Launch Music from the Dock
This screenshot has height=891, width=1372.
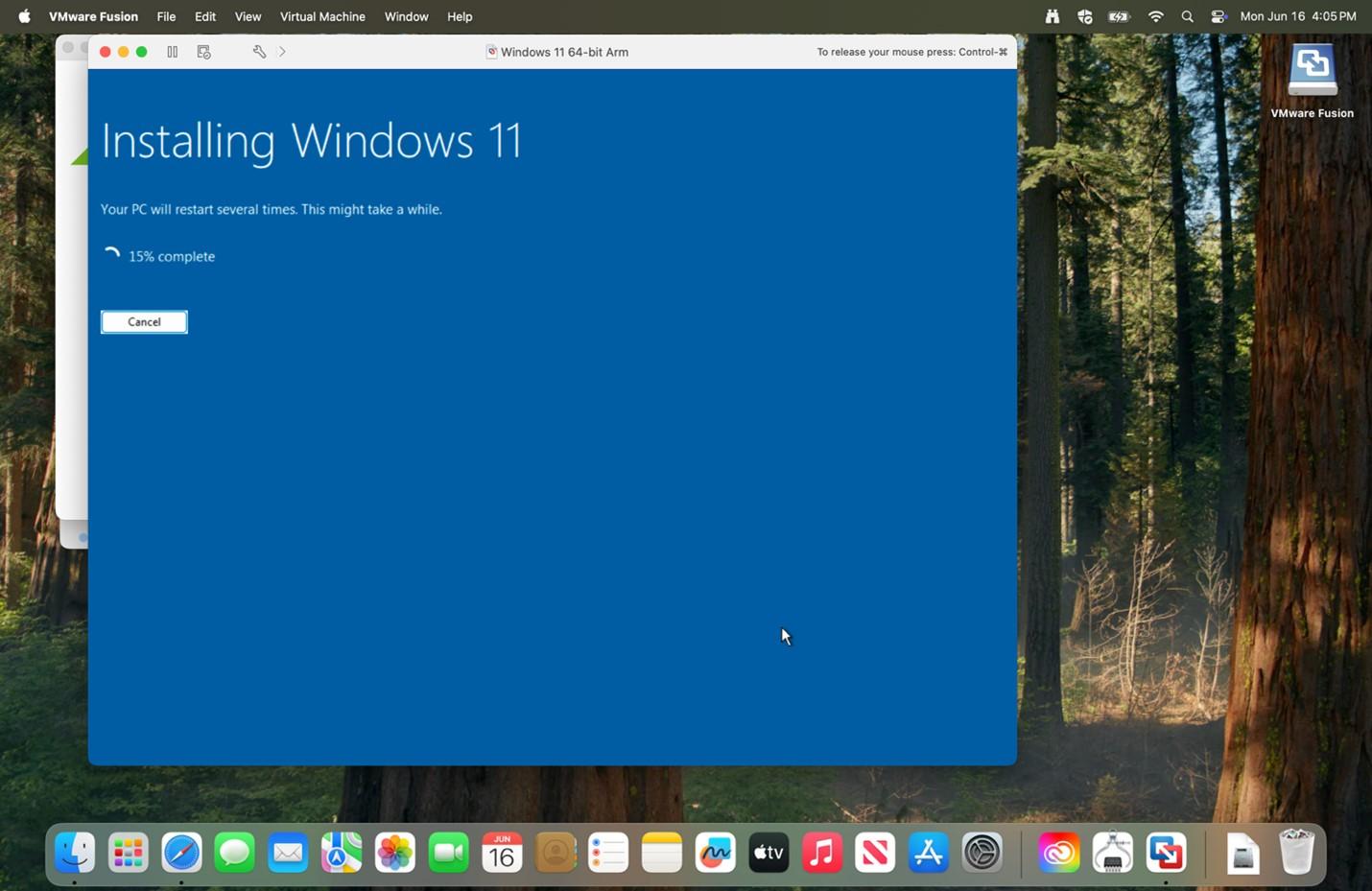coord(821,852)
